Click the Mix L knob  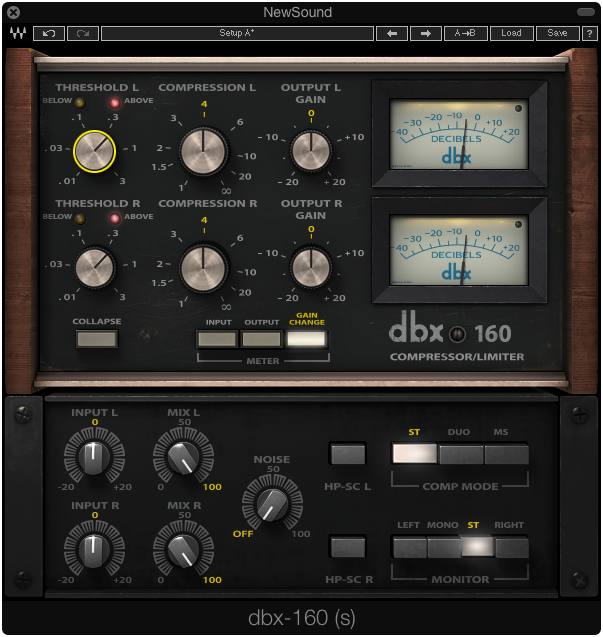tap(183, 458)
